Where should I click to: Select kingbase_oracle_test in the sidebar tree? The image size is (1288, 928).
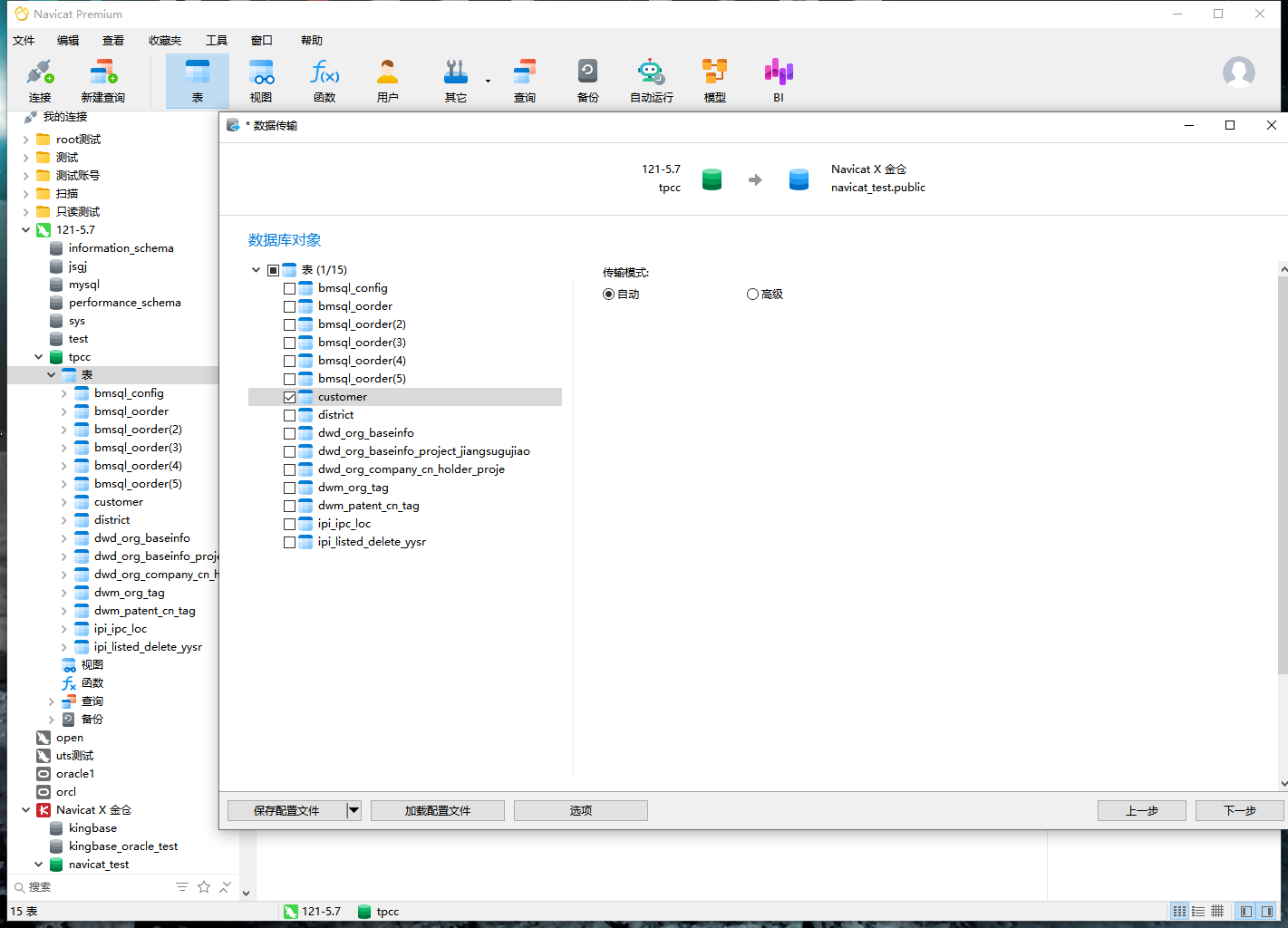point(123,846)
